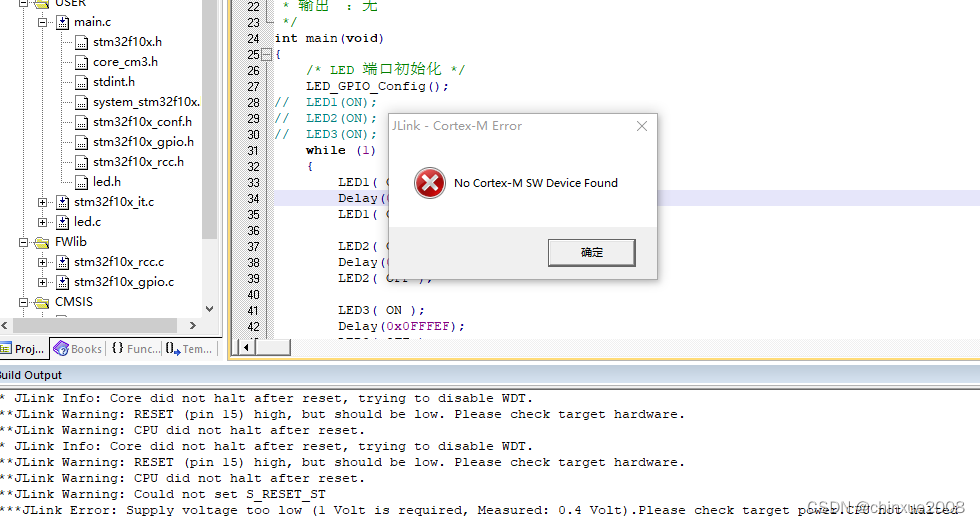The width and height of the screenshot is (980, 523).
Task: Select system_stm32f10x header file icon
Action: click(81, 102)
